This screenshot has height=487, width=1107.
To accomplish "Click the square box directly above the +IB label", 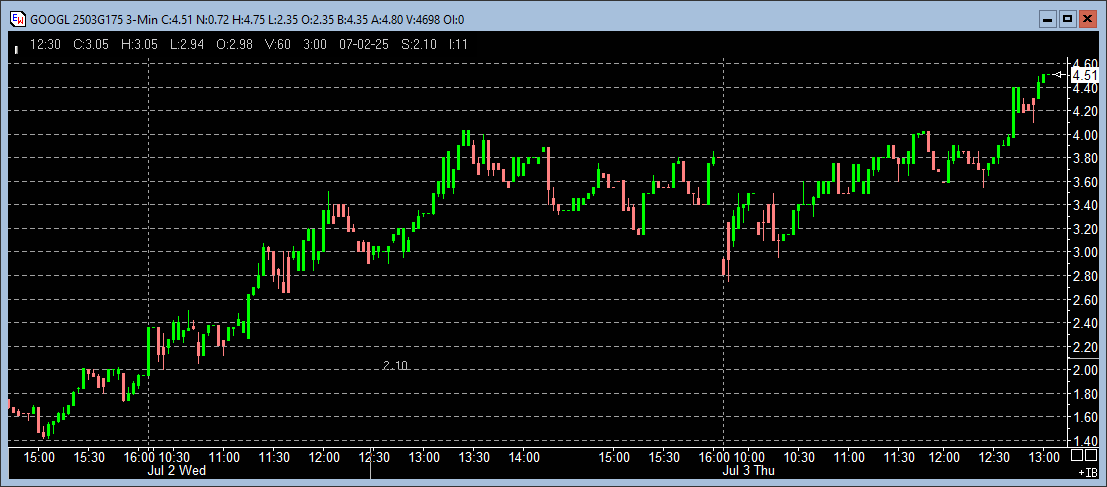I will [x=1091, y=455].
